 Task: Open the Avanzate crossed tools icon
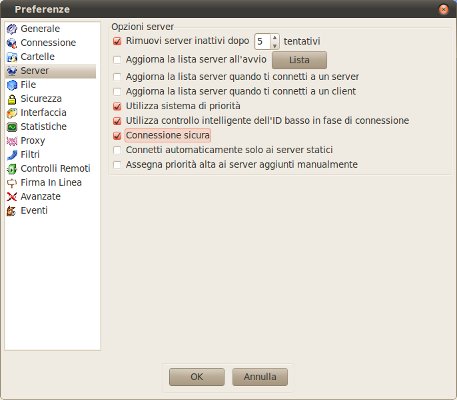pyautogui.click(x=12, y=197)
